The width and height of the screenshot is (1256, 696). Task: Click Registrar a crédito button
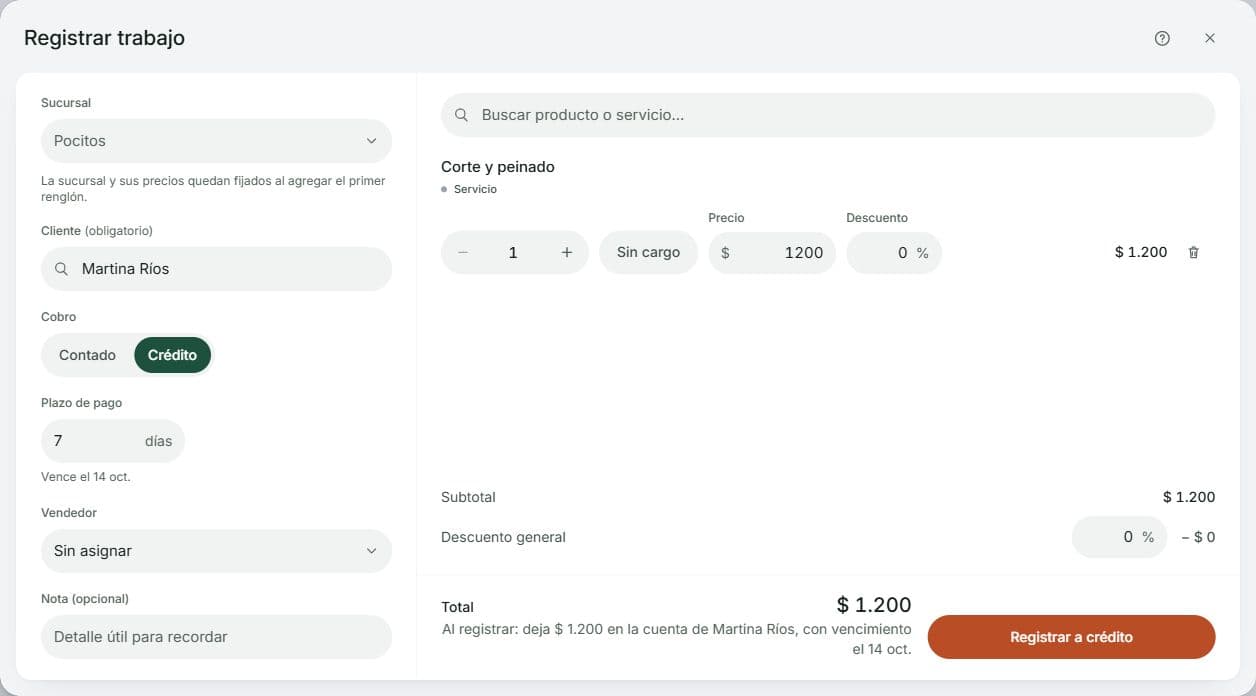pyautogui.click(x=1071, y=637)
